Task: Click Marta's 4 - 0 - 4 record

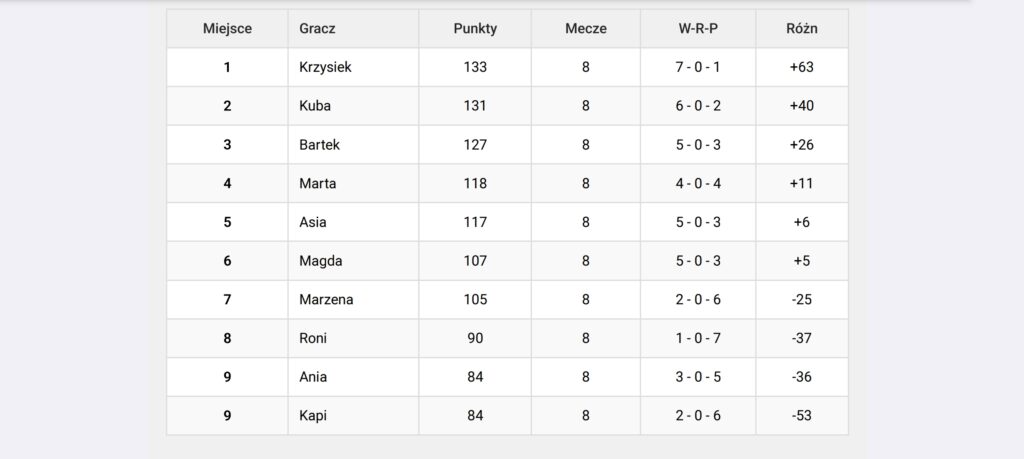Action: (x=698, y=183)
